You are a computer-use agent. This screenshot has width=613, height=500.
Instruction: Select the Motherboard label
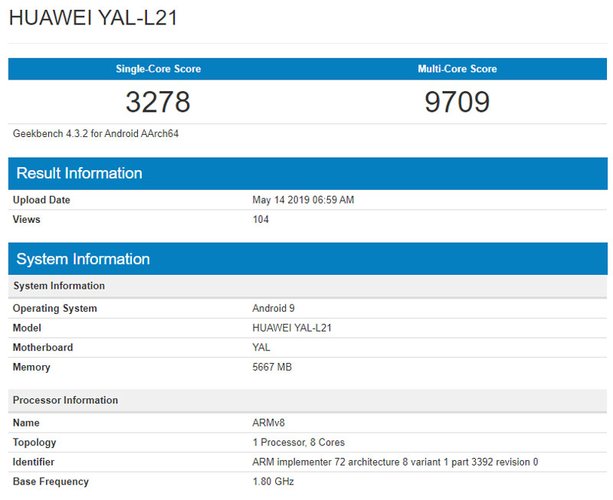point(43,347)
